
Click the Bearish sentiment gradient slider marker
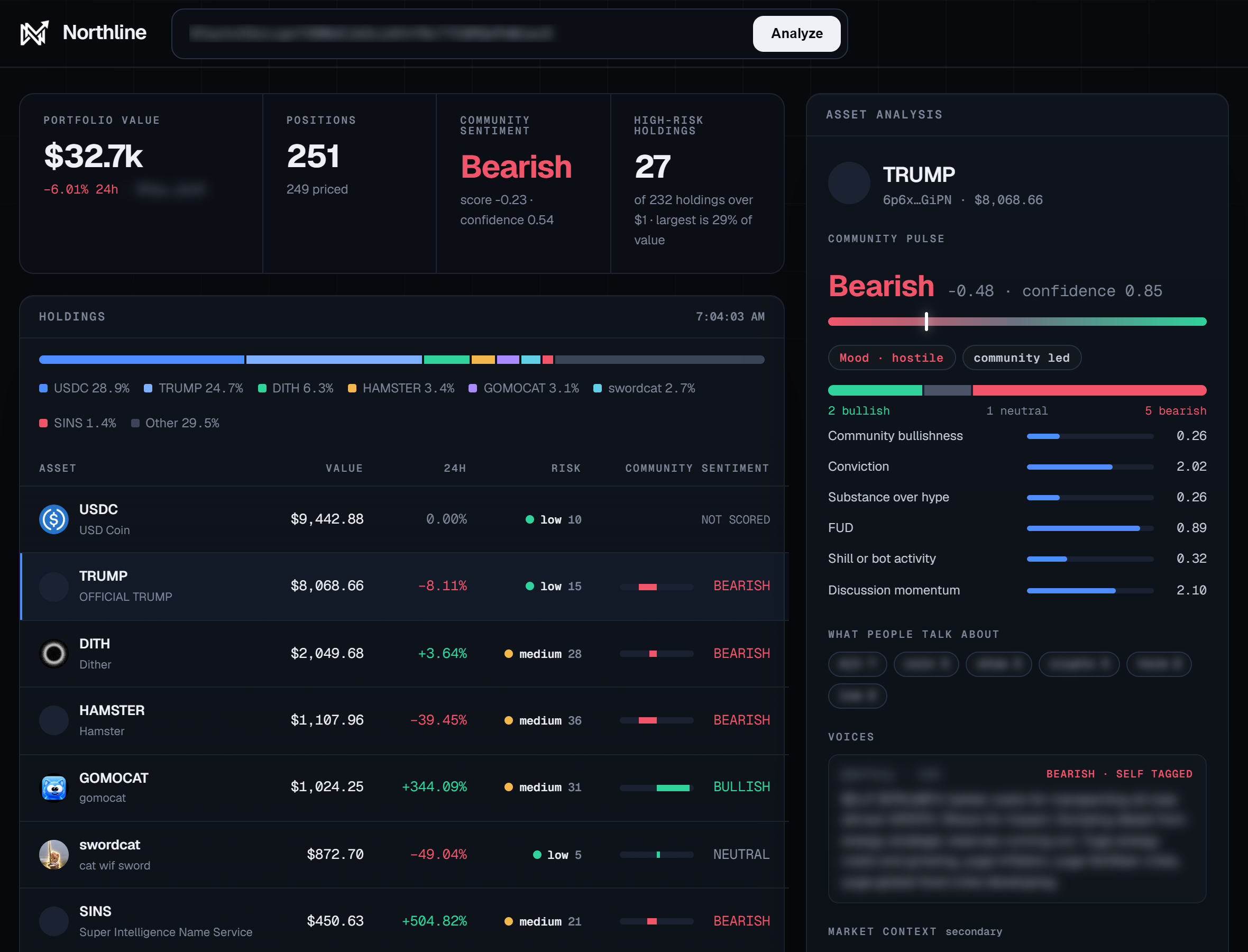click(926, 322)
